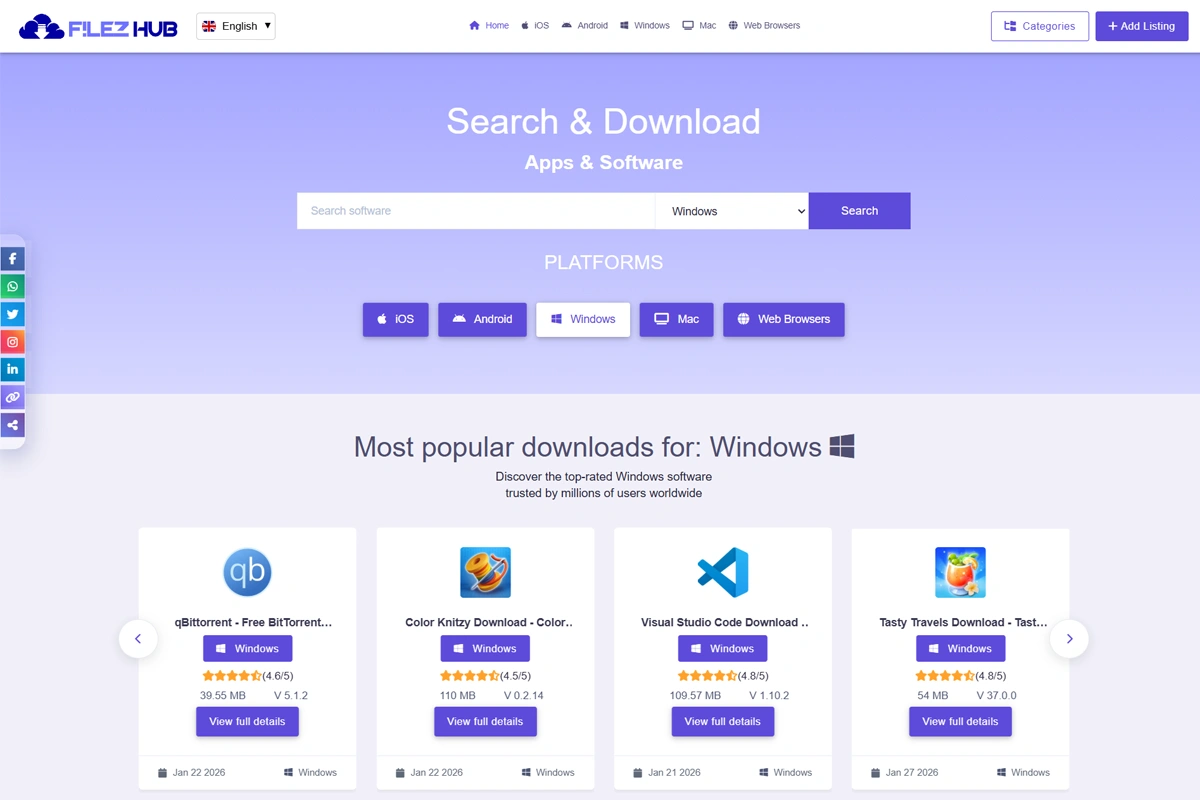Select the Mac platform button

[677, 320]
